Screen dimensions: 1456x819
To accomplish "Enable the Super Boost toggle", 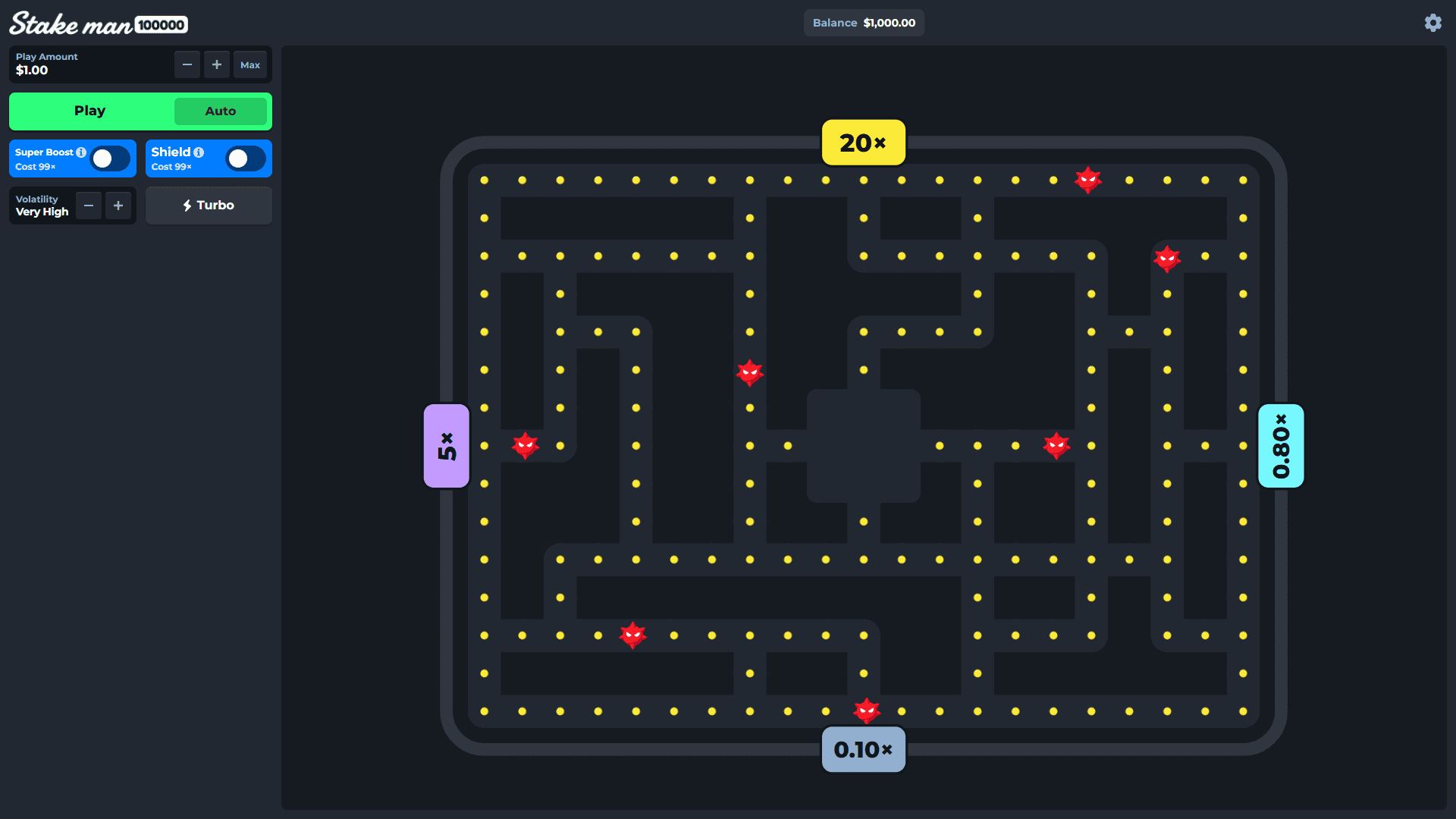I will pos(110,158).
